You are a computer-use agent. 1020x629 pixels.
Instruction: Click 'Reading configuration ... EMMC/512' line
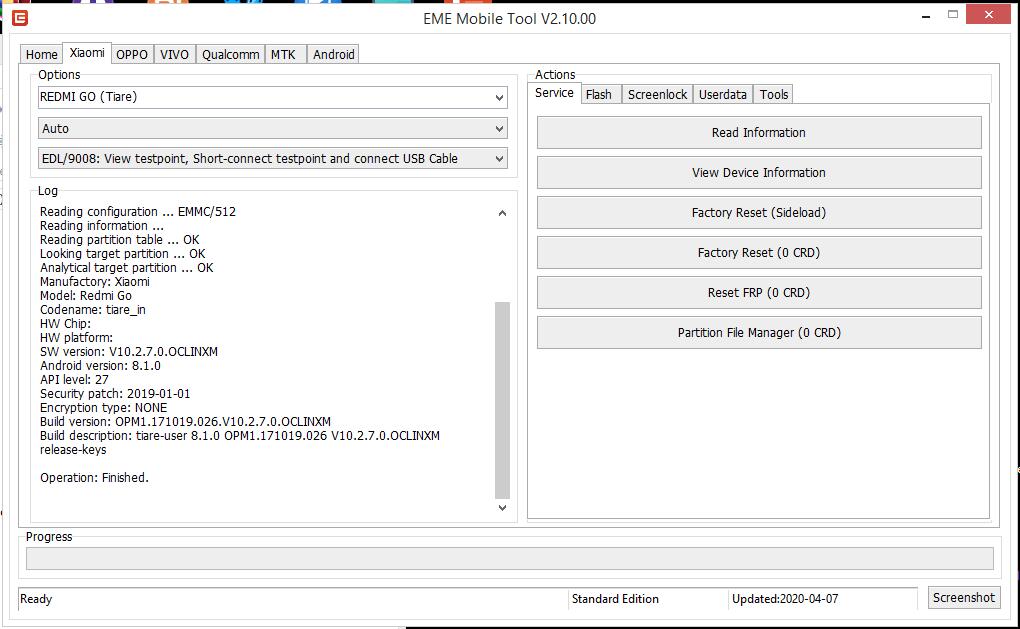[x=138, y=212]
